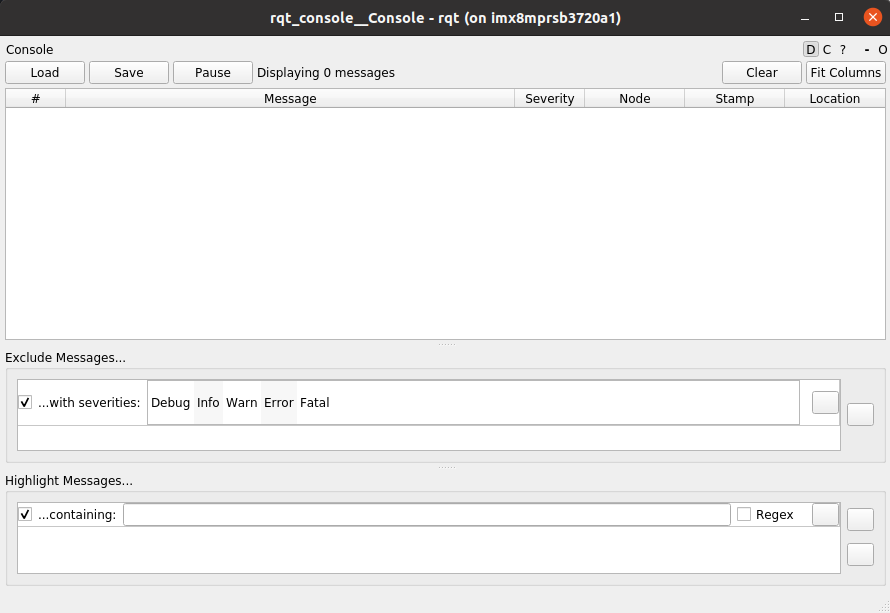This screenshot has width=890, height=613.
Task: Select Debug in the severities list
Action: click(171, 402)
